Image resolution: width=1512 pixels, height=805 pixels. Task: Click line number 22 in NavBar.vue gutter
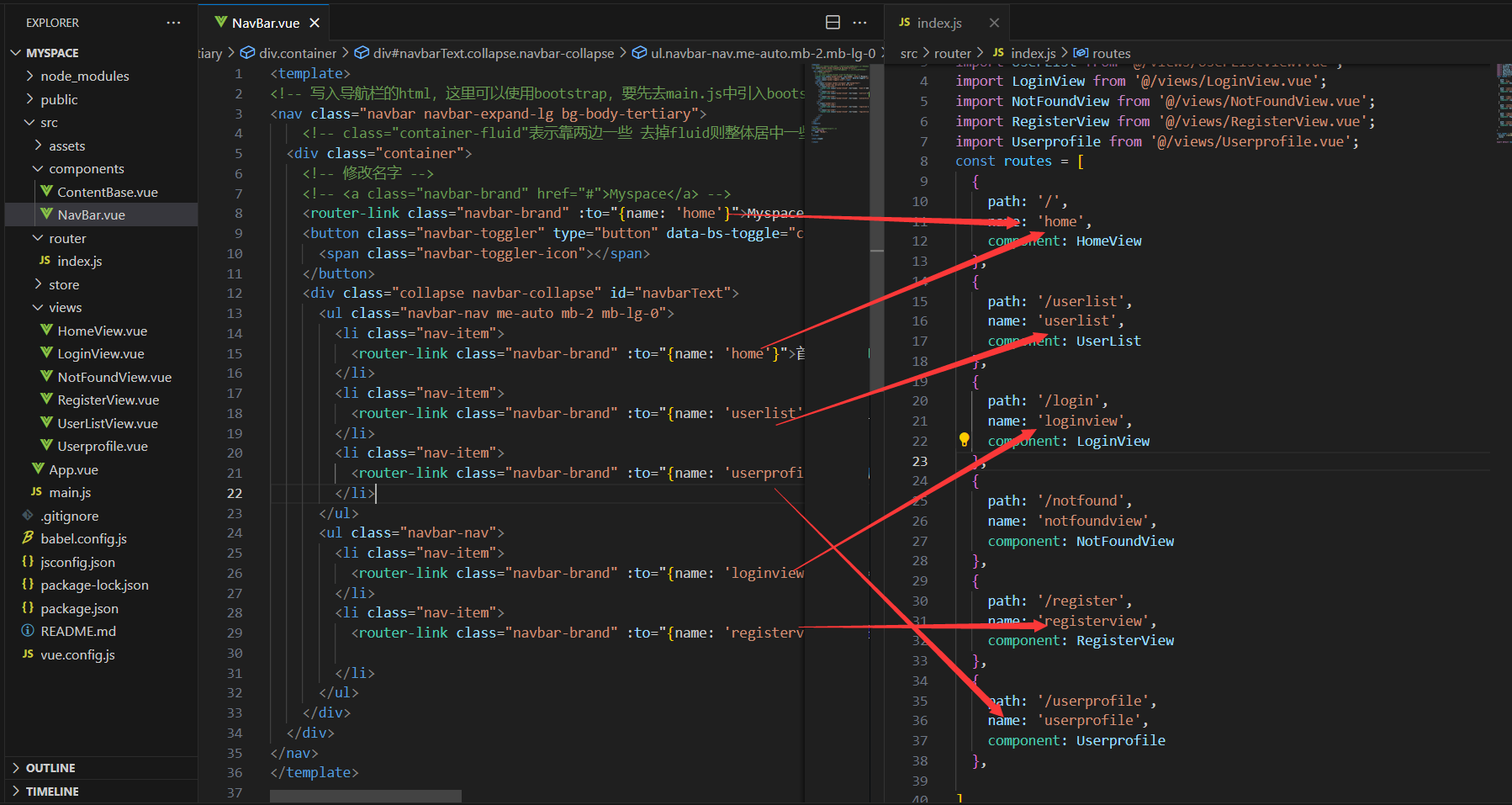(235, 493)
